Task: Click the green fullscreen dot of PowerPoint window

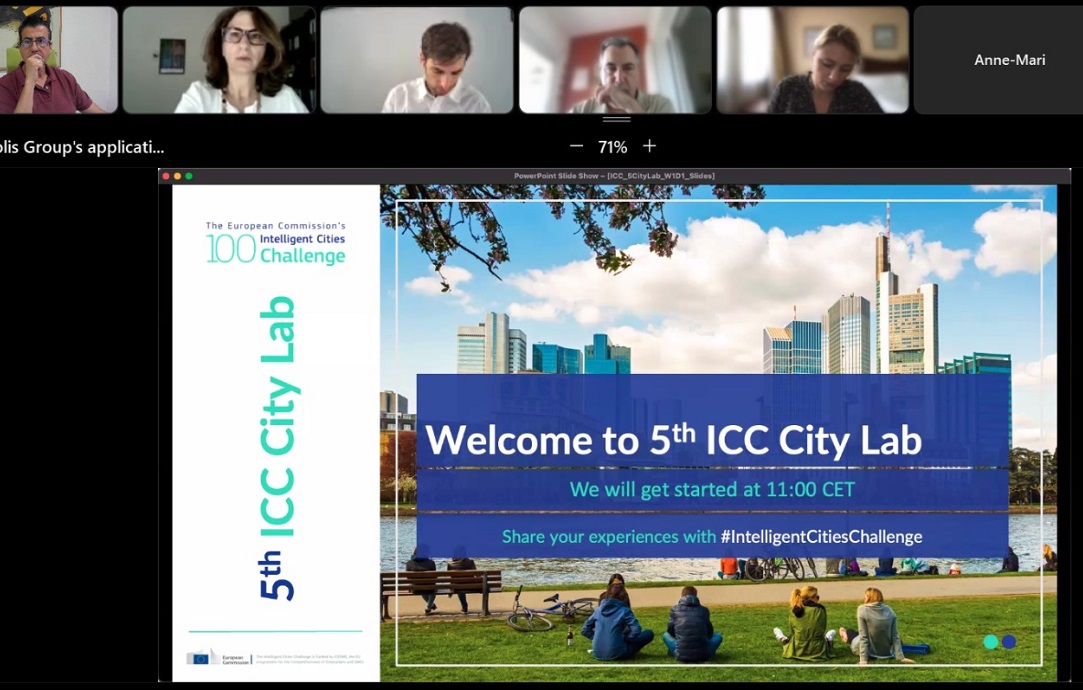Action: coord(189,176)
